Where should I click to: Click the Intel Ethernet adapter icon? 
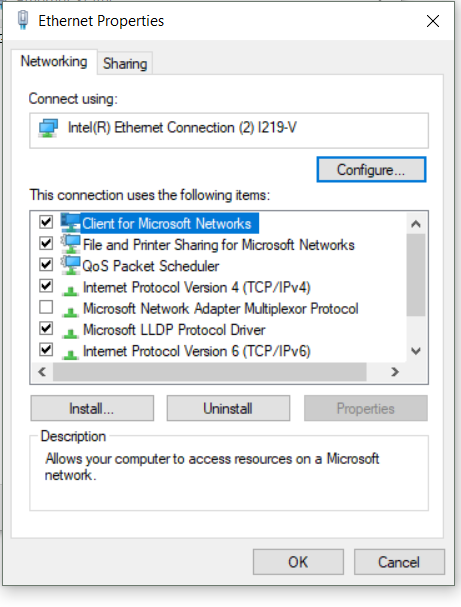(x=48, y=128)
